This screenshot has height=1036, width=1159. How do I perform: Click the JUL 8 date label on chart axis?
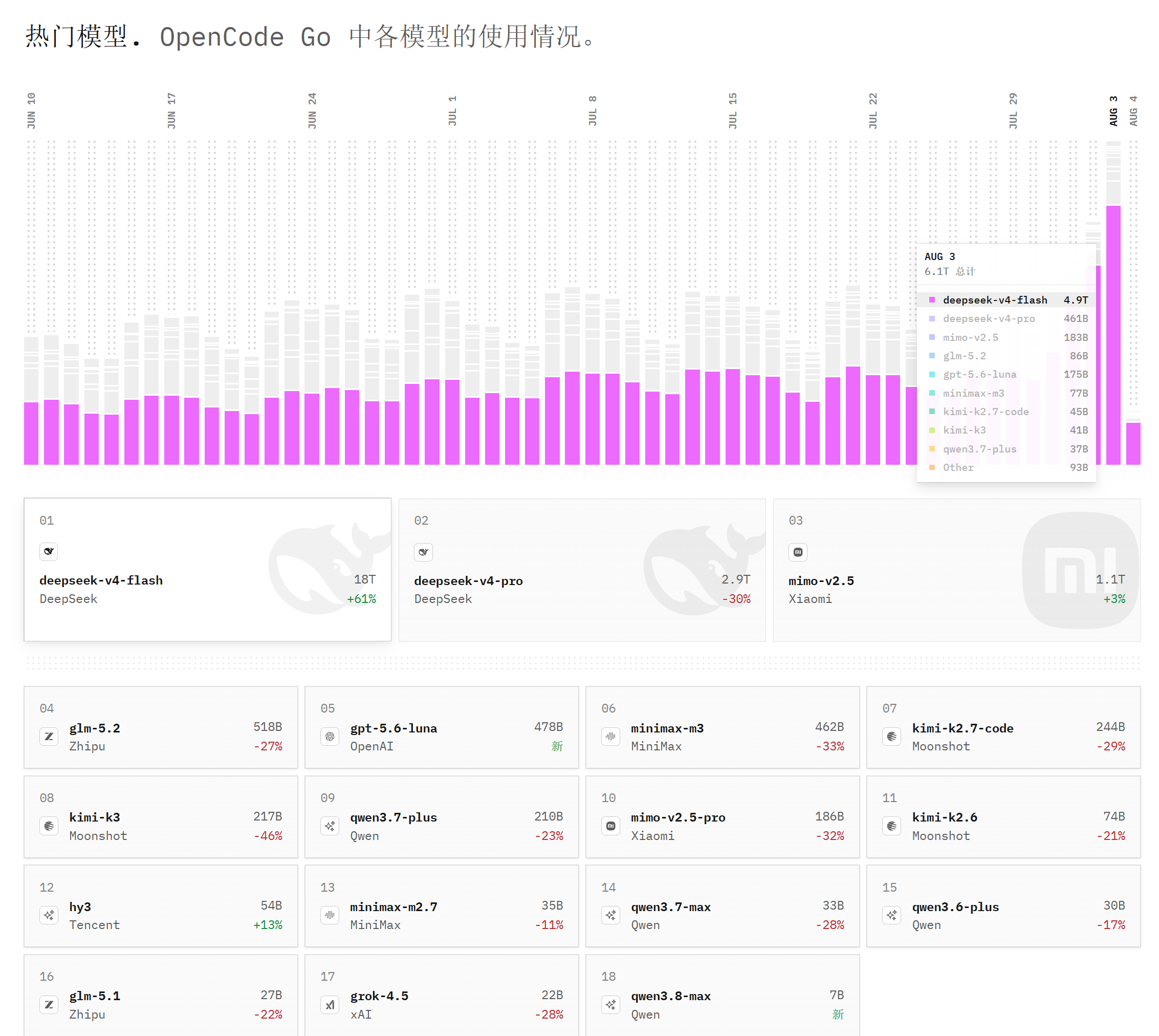(593, 111)
